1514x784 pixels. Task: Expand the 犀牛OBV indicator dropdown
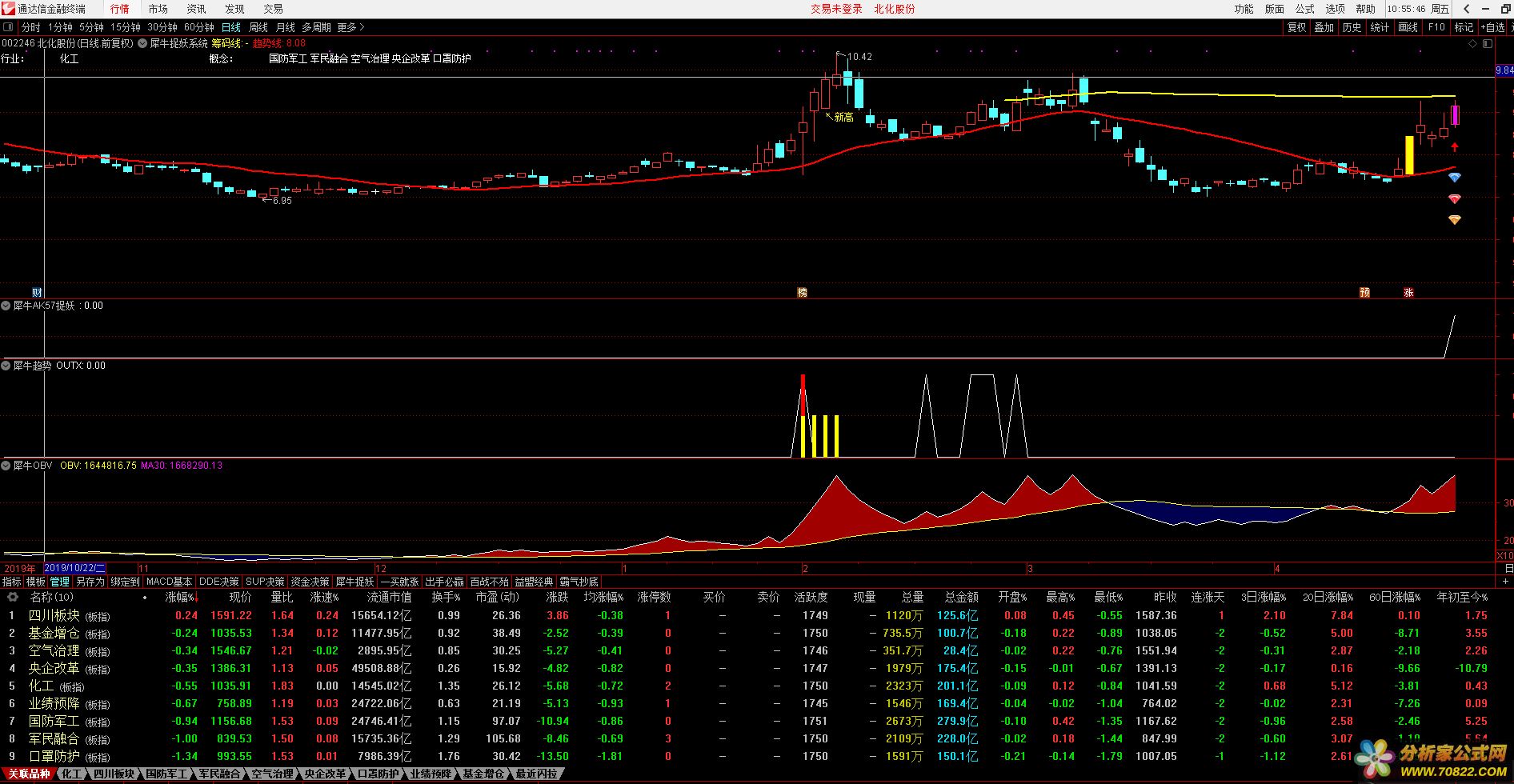(x=6, y=466)
